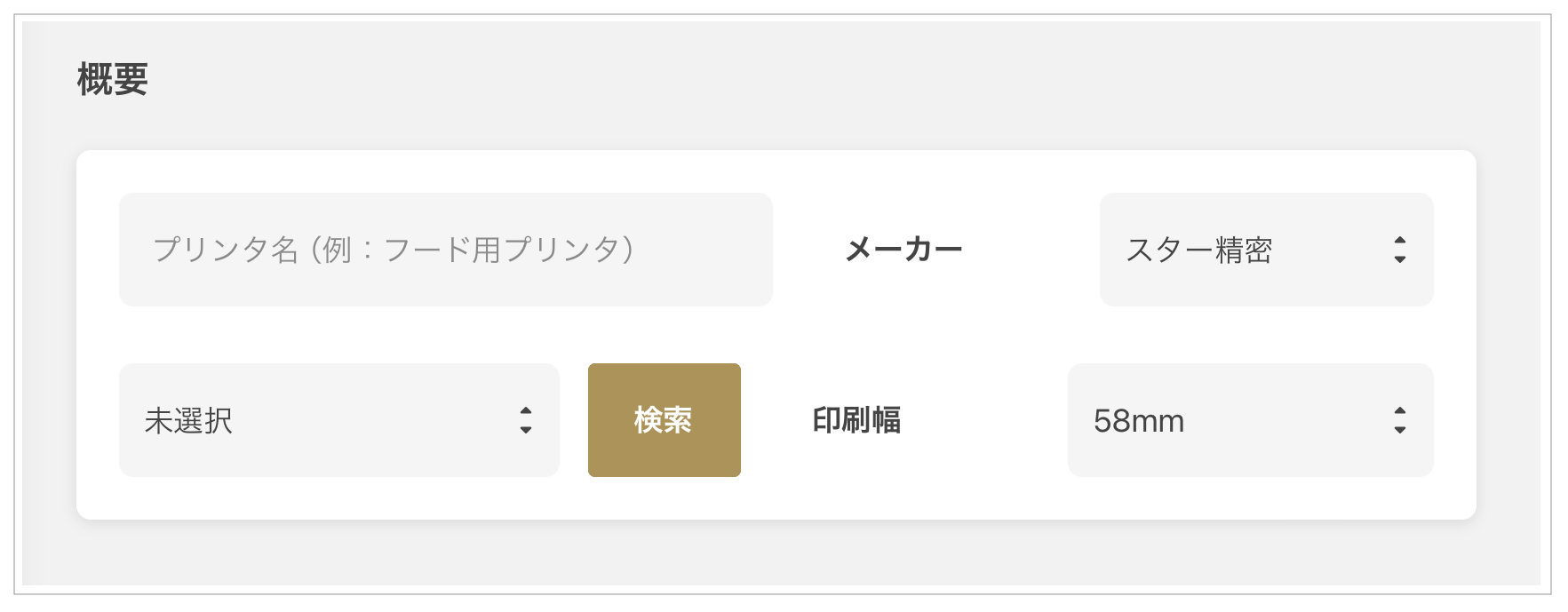Image resolution: width=1568 pixels, height=612 pixels.
Task: Click the スター精密 text in the maker selector
Action: (x=1199, y=250)
